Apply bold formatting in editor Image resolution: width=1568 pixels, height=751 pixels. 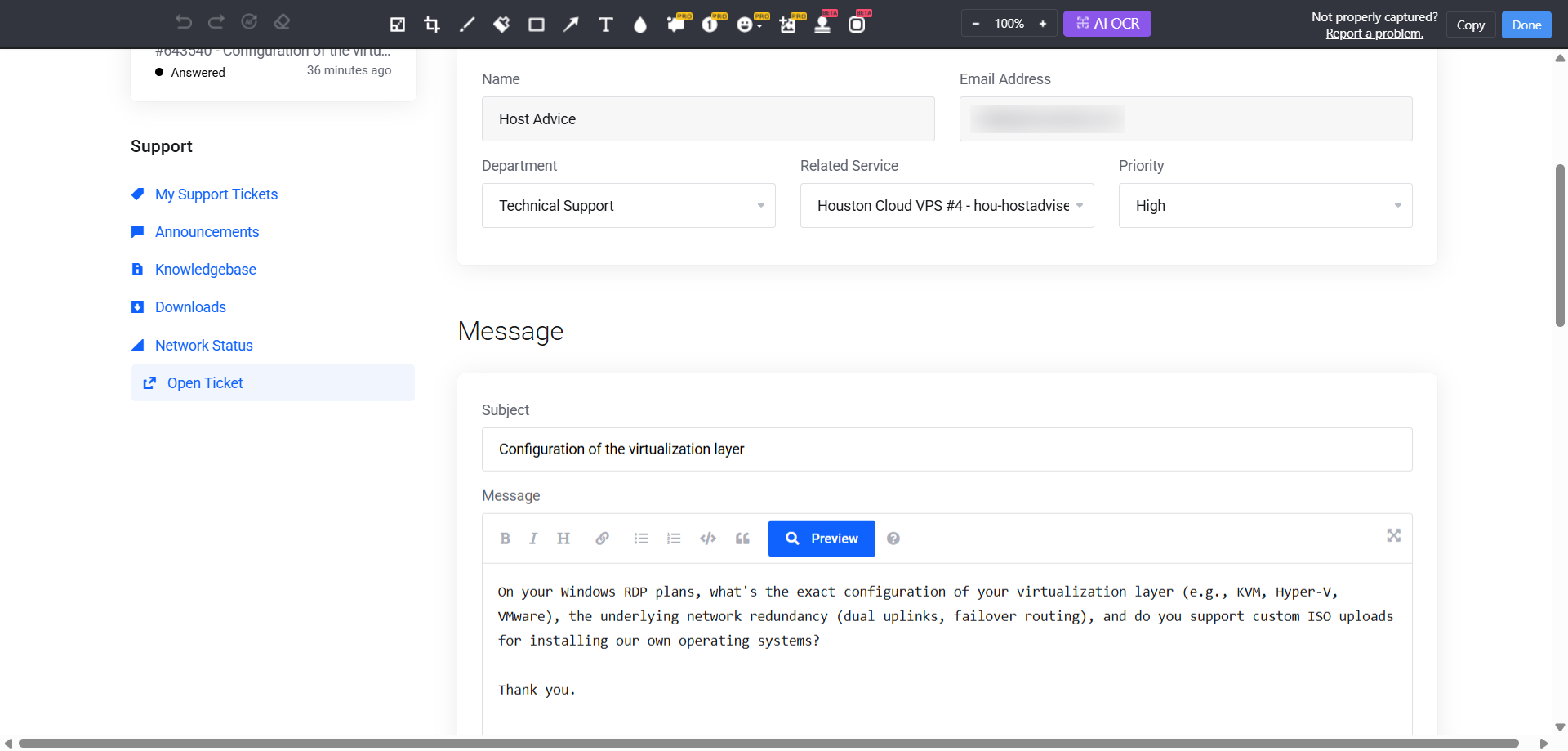505,539
